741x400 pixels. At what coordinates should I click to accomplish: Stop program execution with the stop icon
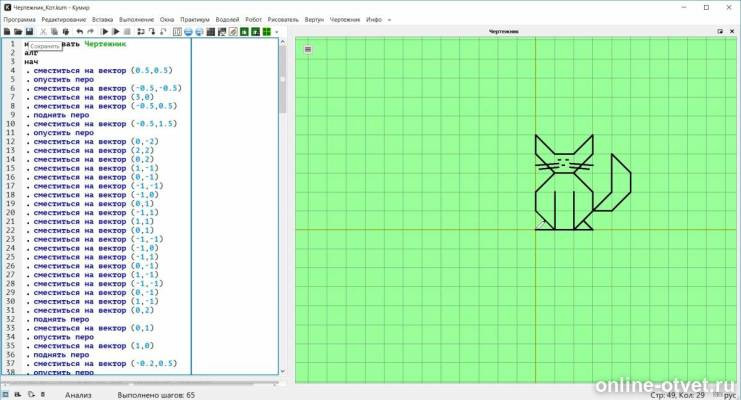(x=127, y=32)
